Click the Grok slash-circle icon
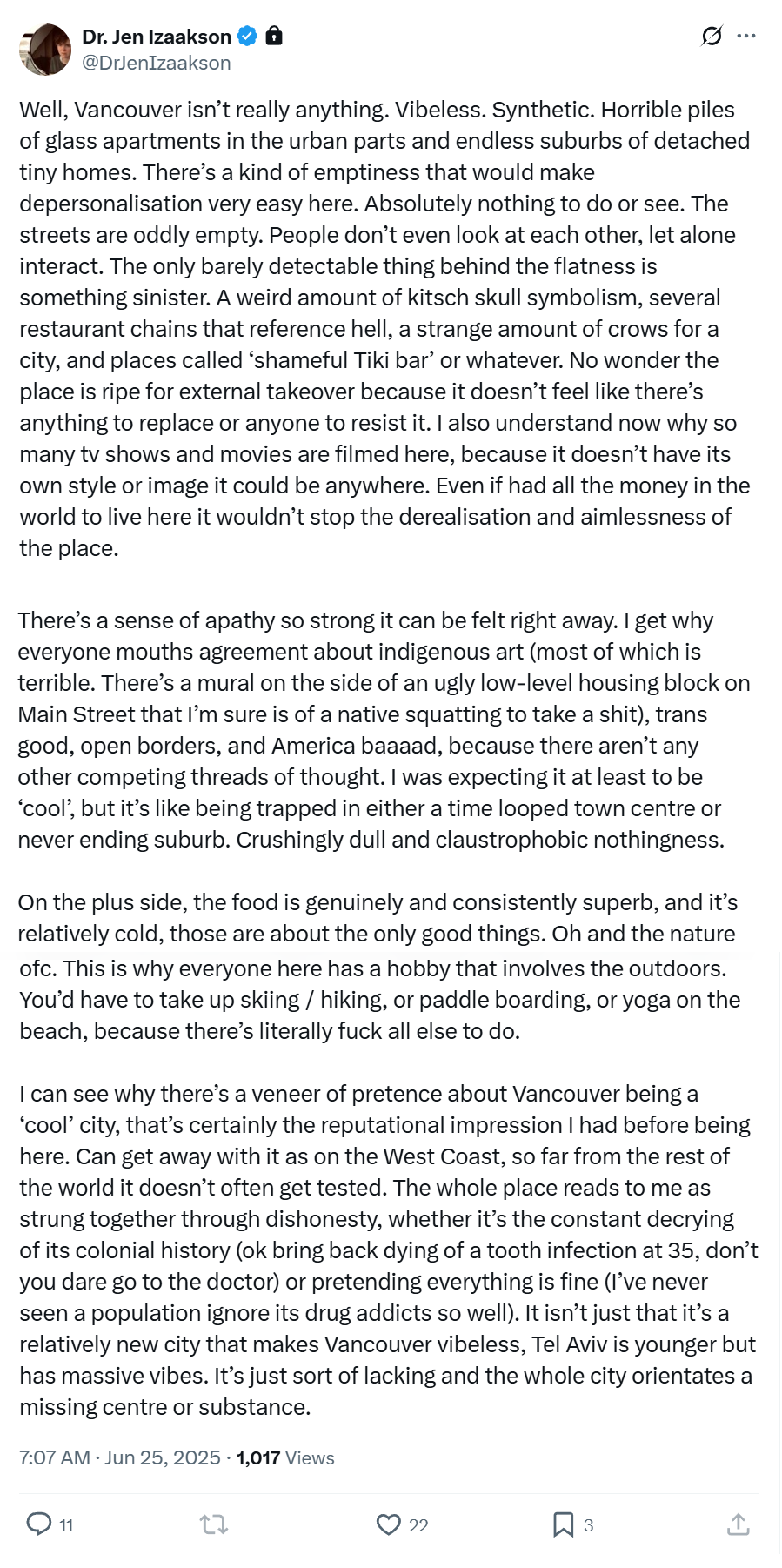782x1568 pixels. click(x=712, y=36)
